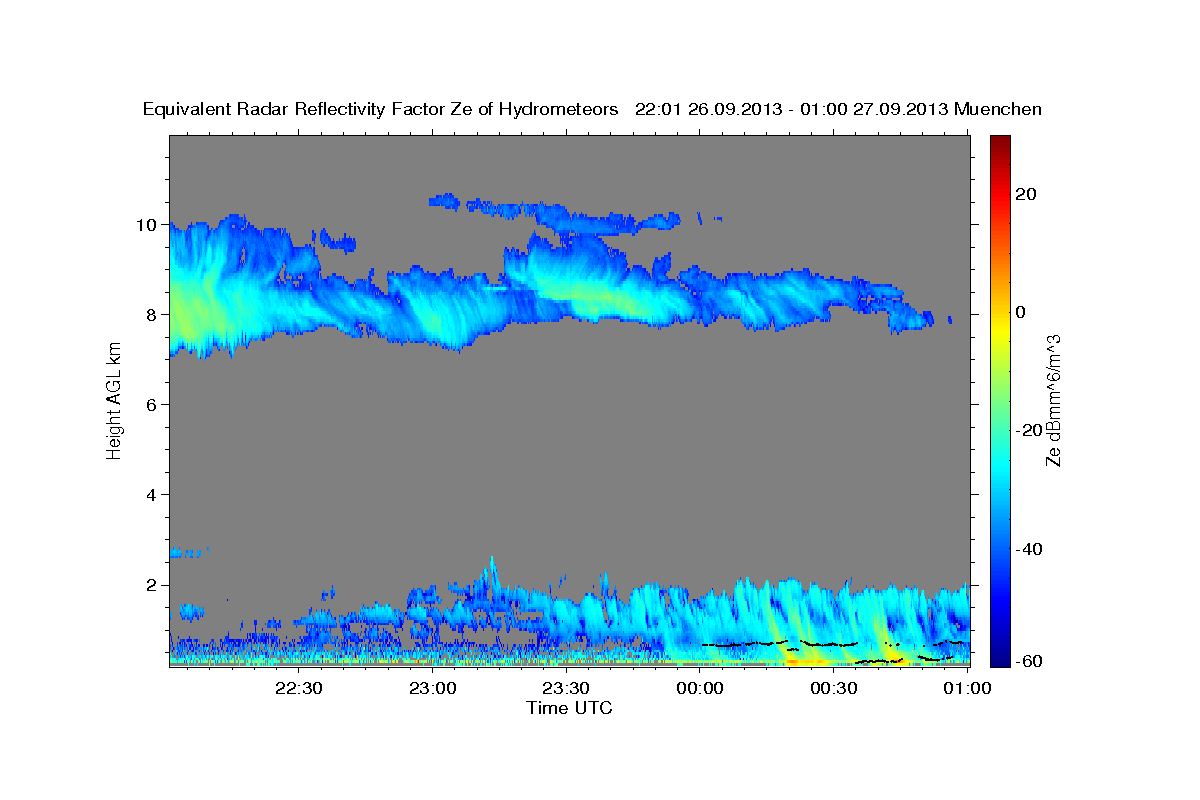
Task: Click the height tick label 6
Action: [149, 404]
